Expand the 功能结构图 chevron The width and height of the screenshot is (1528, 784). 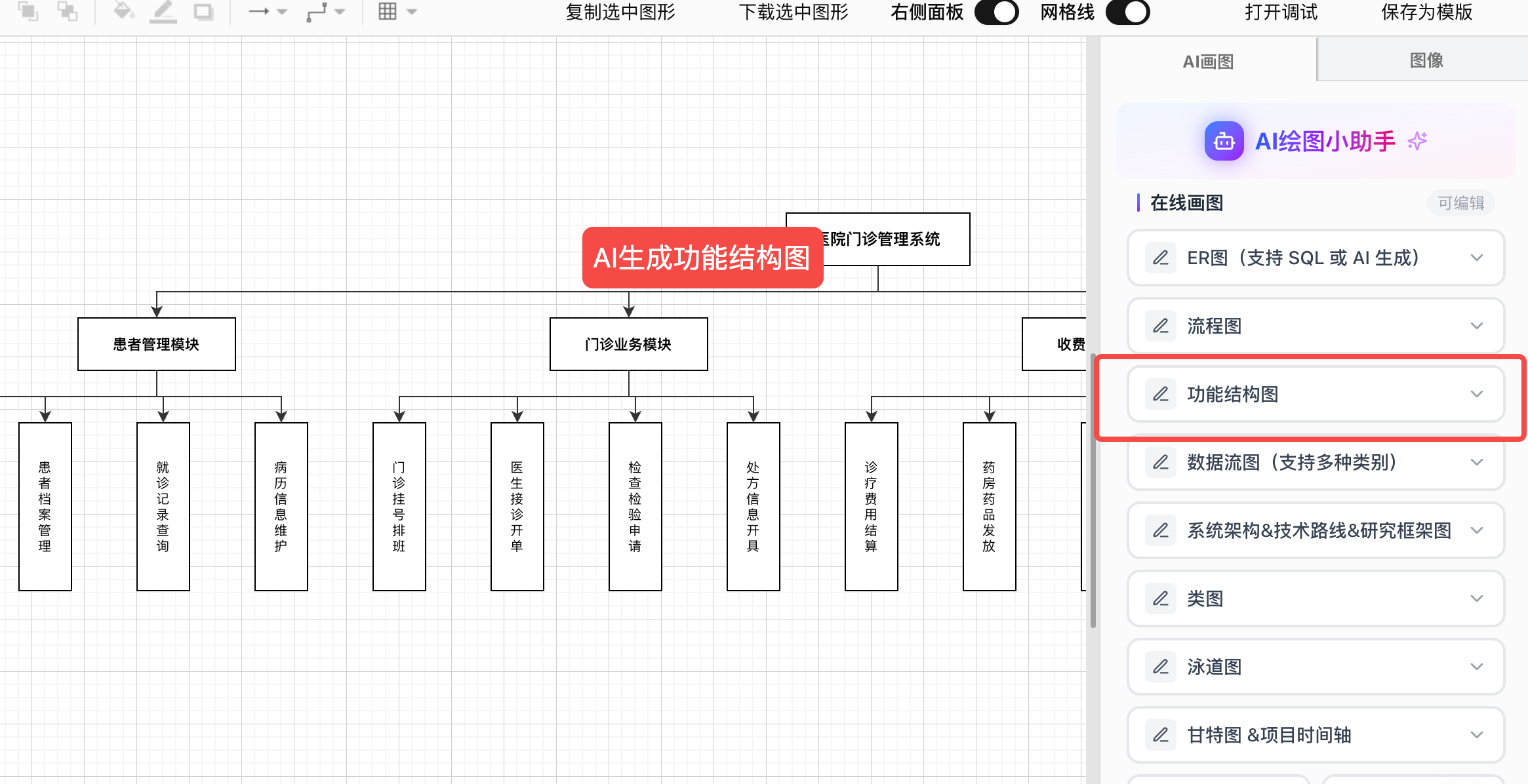pos(1476,394)
